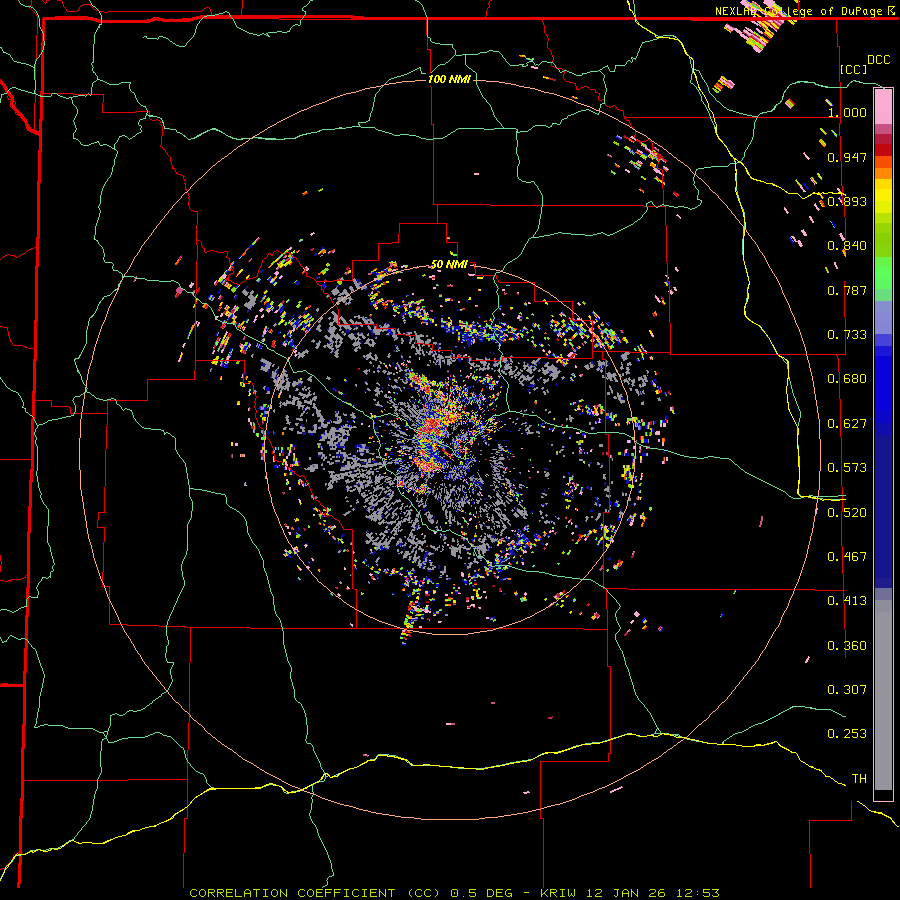The image size is (900, 900).
Task: Click the DCC label above the color scale
Action: click(878, 60)
